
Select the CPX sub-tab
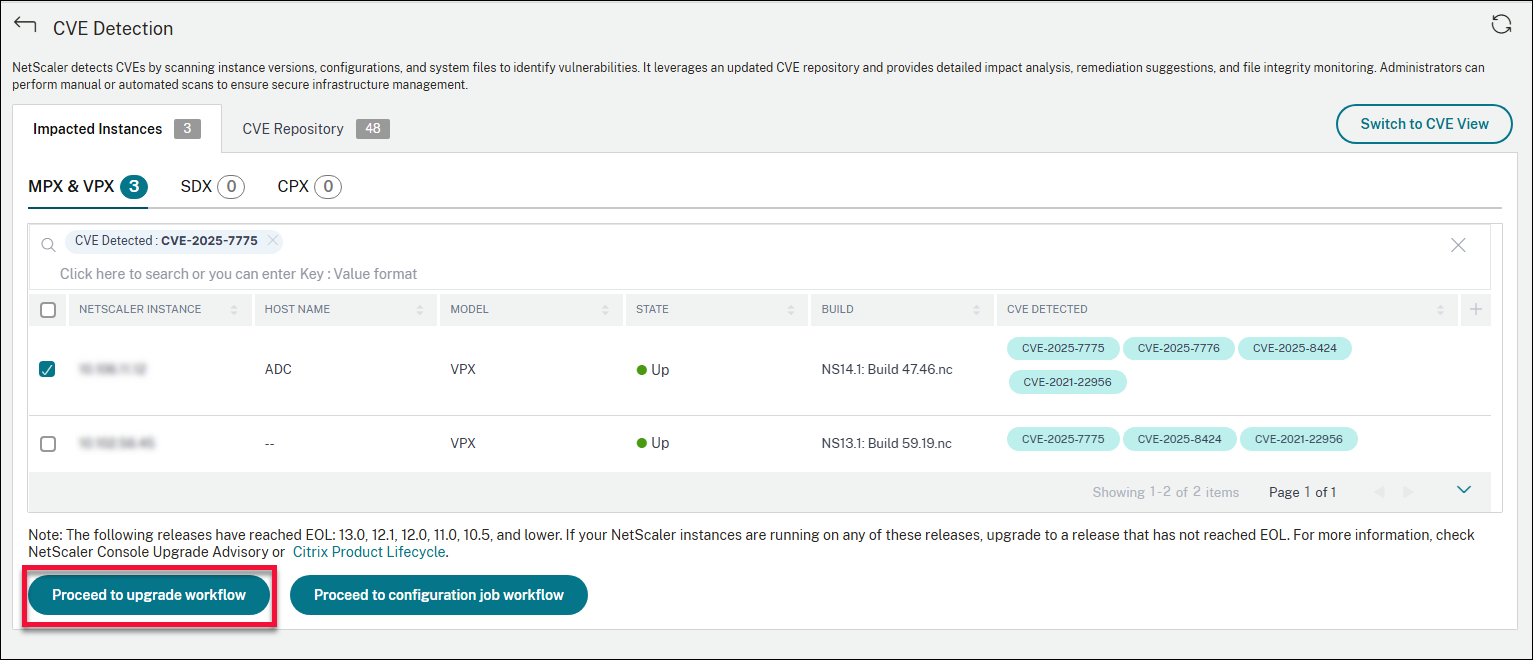tap(309, 187)
